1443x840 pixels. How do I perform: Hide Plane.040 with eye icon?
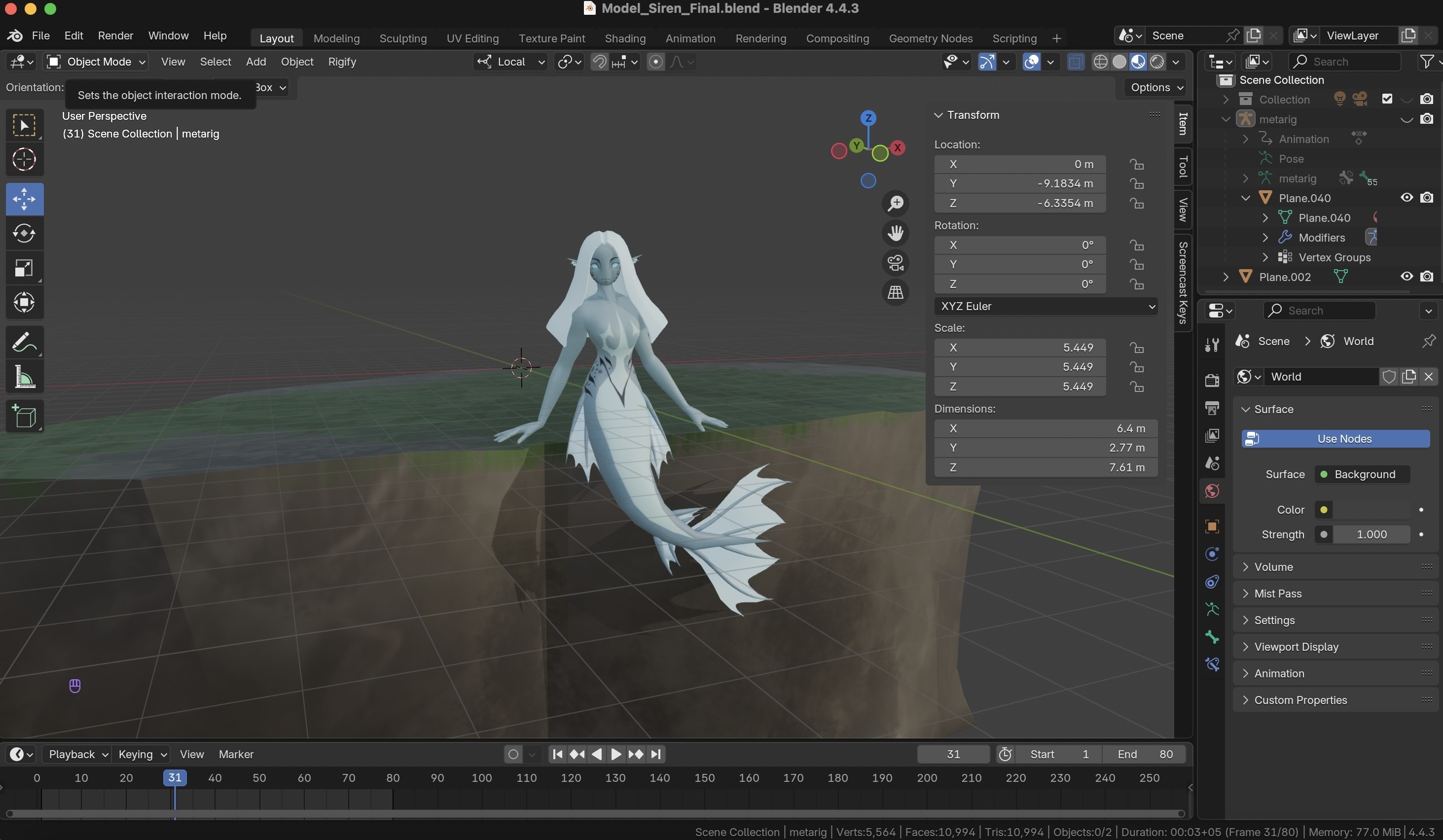pos(1407,198)
